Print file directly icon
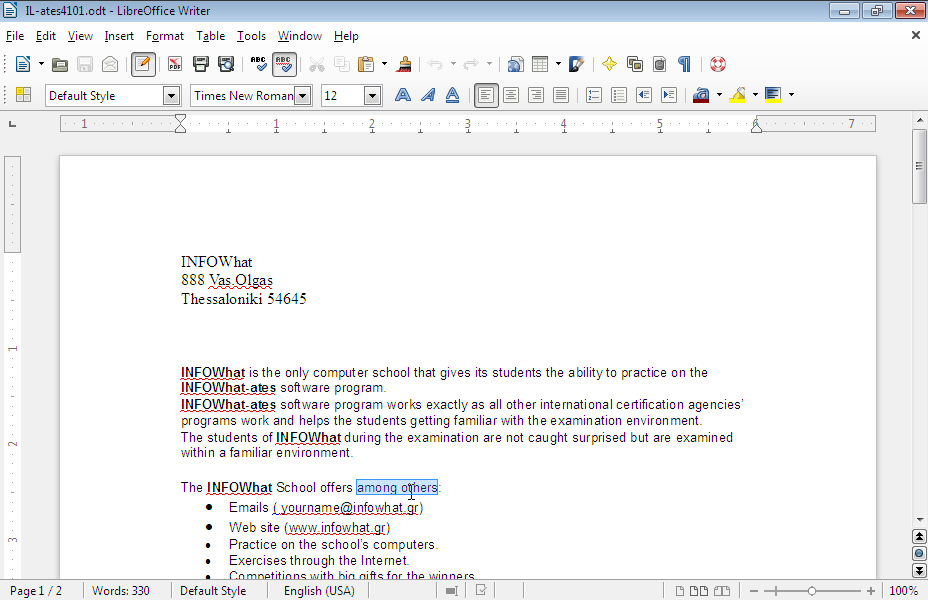Image resolution: width=928 pixels, height=600 pixels. pos(201,64)
